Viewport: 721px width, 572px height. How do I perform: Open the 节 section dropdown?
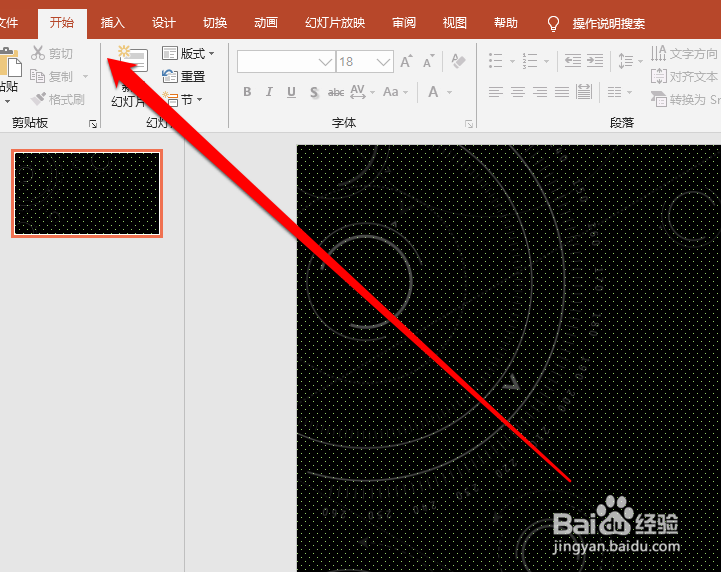tap(183, 99)
